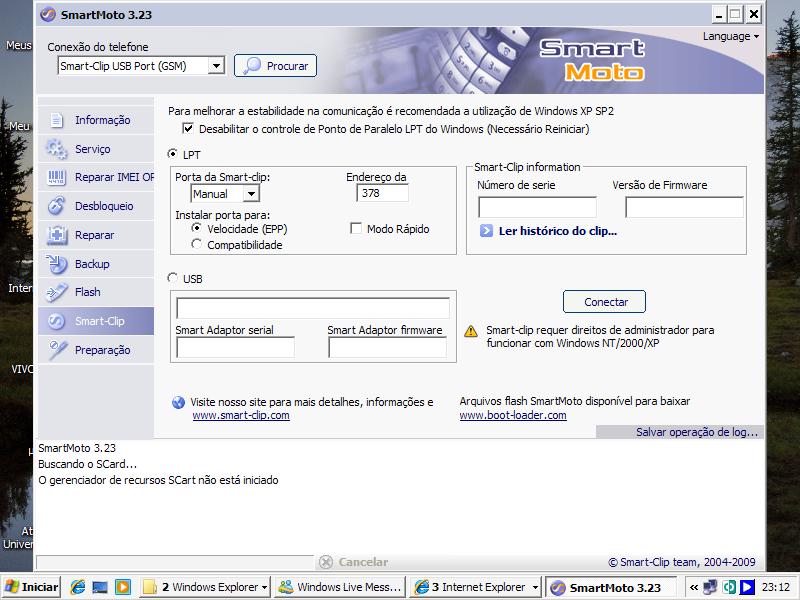Screen dimensions: 800x600
Task: Click the Versão de Firmware field
Action: [684, 207]
